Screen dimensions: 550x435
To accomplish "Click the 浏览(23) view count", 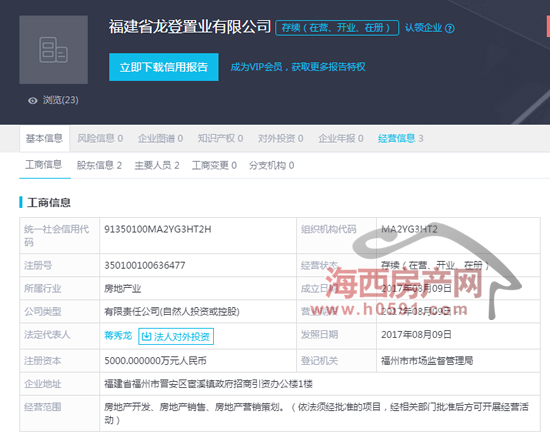I will (61, 100).
